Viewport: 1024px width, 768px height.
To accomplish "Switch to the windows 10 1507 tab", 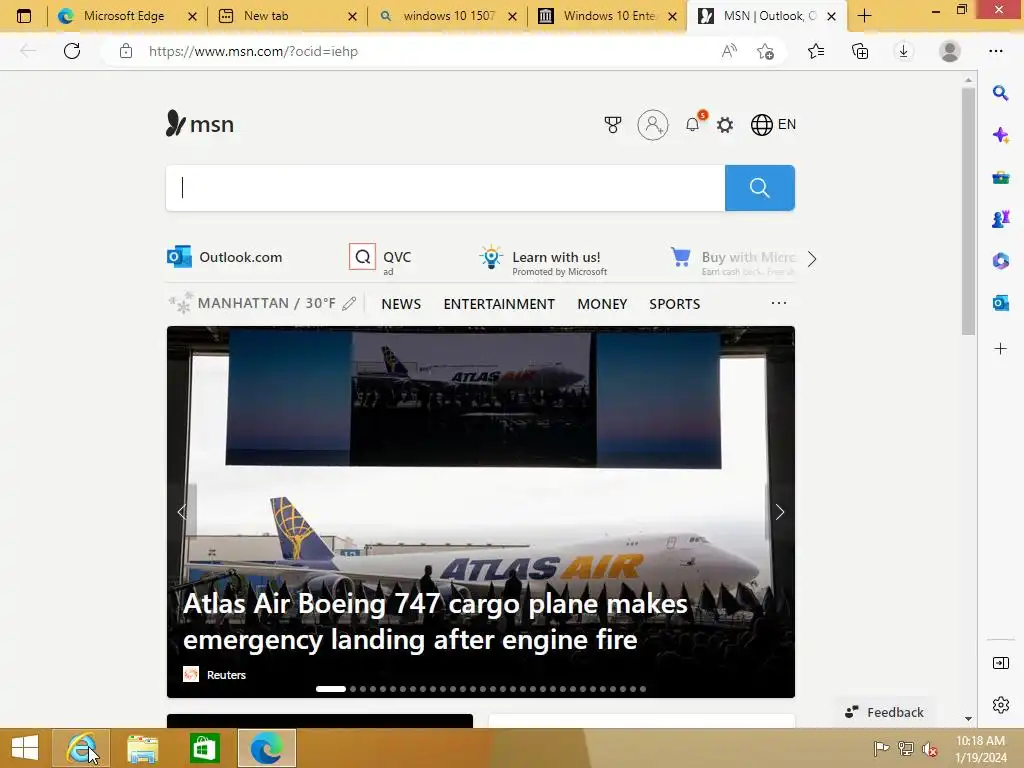I will point(449,16).
